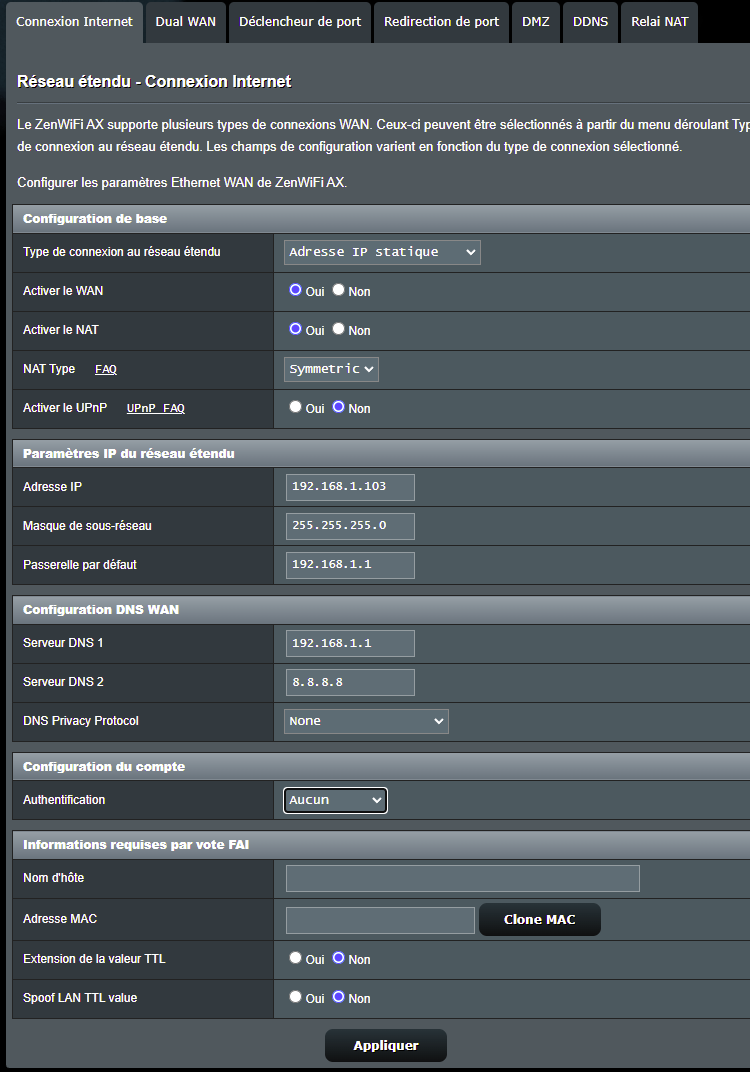This screenshot has height=1072, width=750.
Task: Click the Réseau étendu - Connexion Internet title
Action: tap(155, 81)
